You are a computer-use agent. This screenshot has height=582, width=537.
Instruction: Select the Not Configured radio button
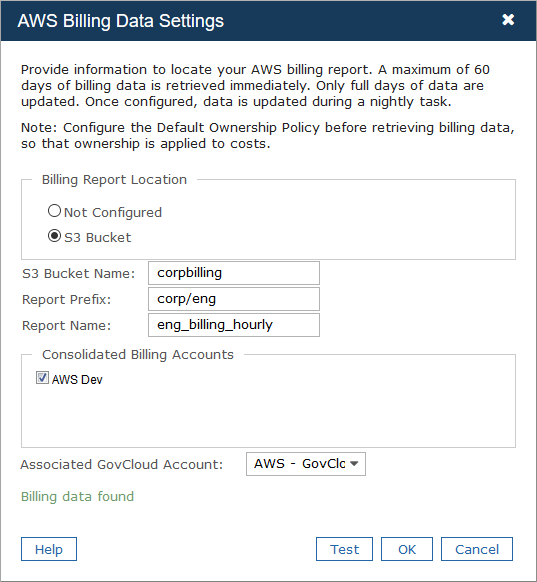[x=55, y=211]
